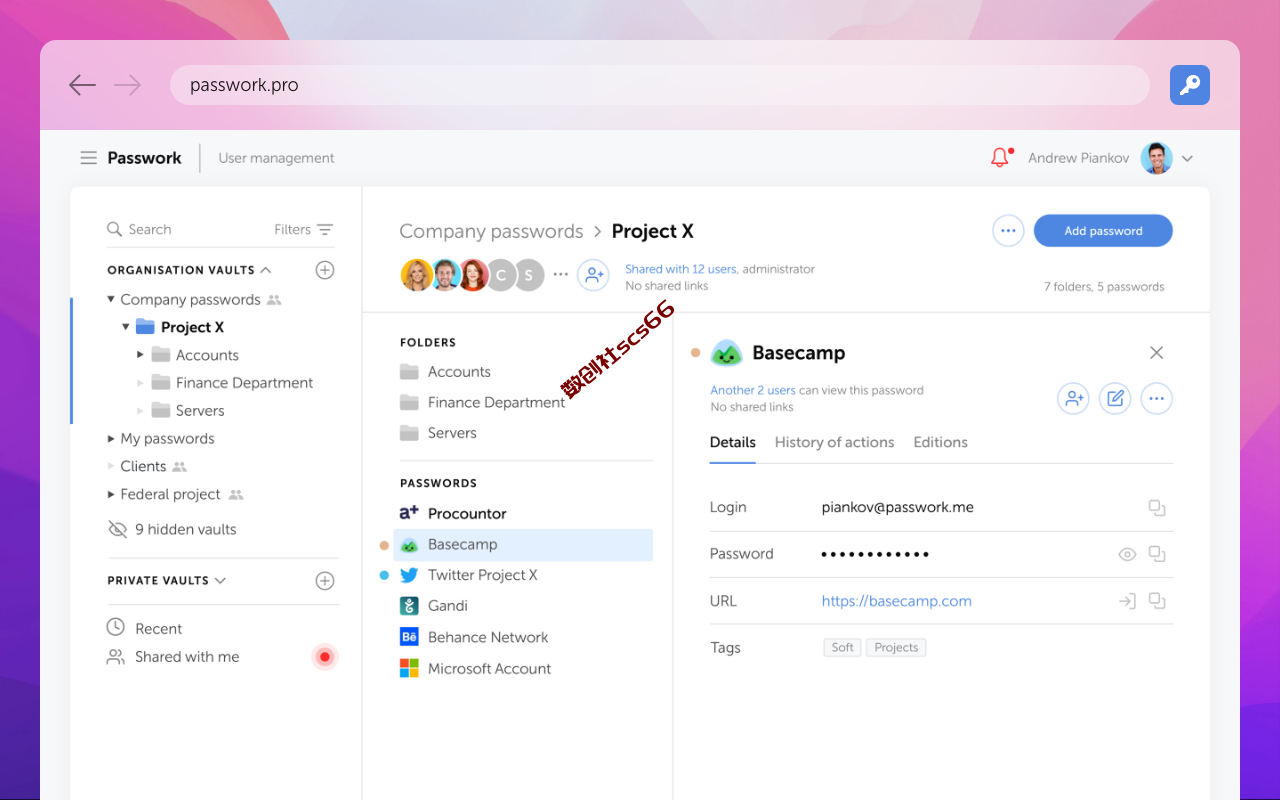
Task: Expand the Finance Department tree folder
Action: coord(140,383)
